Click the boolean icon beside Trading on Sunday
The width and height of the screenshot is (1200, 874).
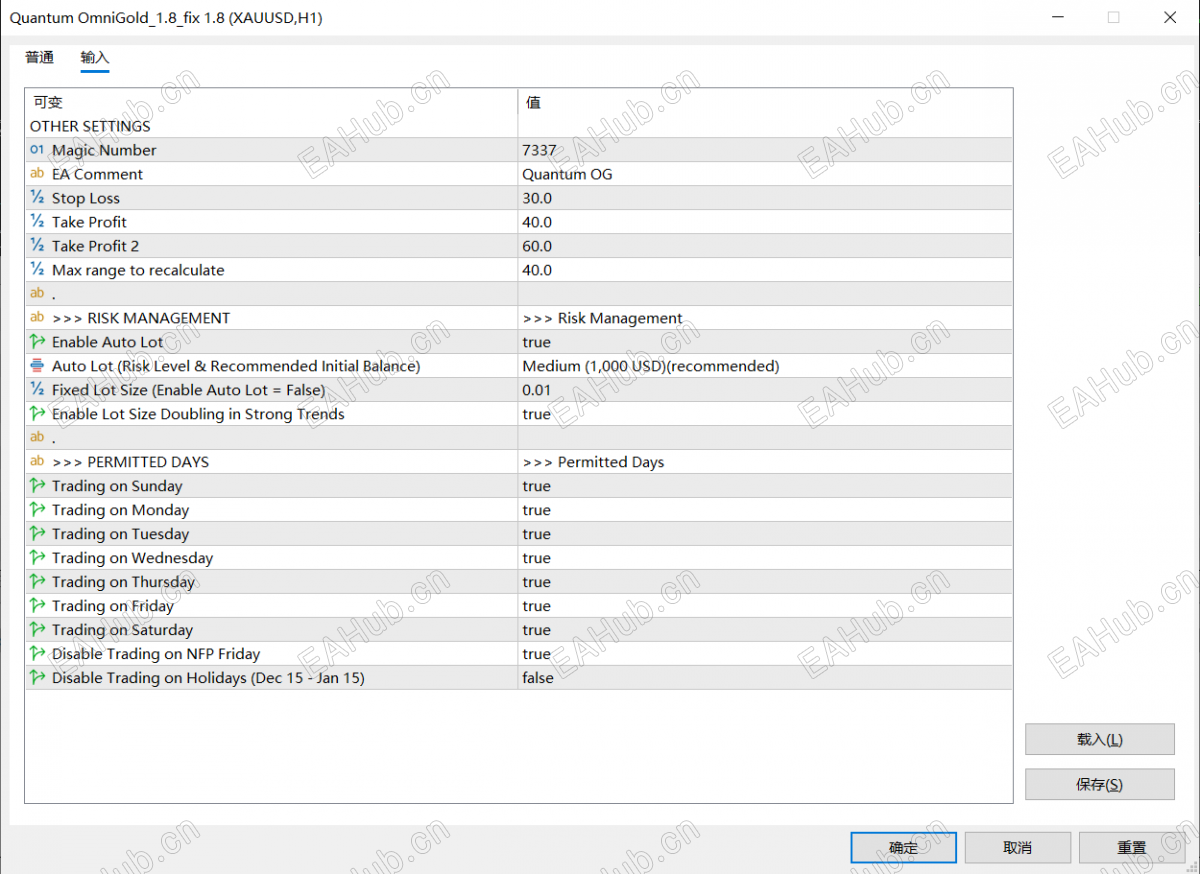tap(37, 486)
